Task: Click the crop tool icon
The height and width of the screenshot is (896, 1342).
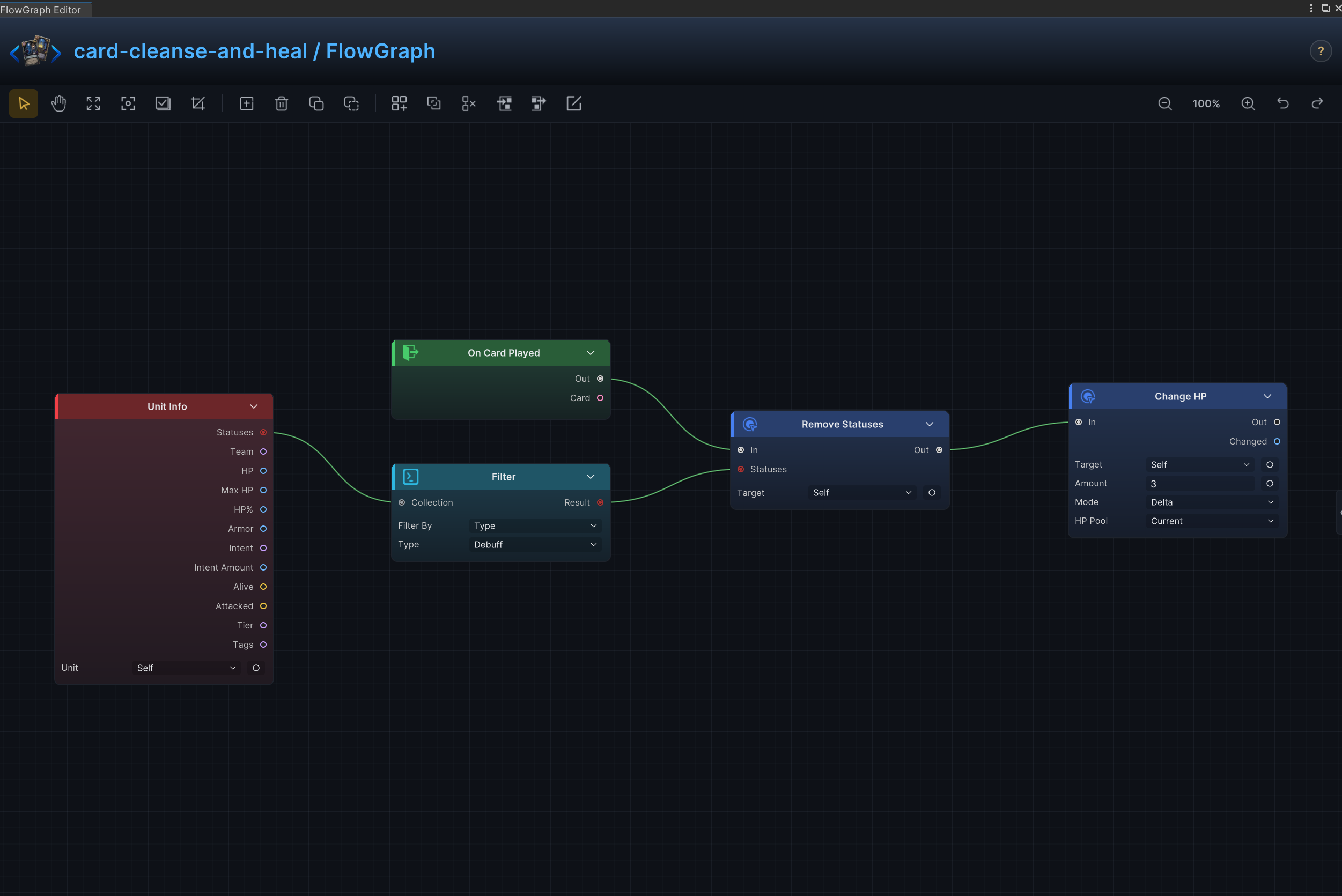Action: [198, 103]
